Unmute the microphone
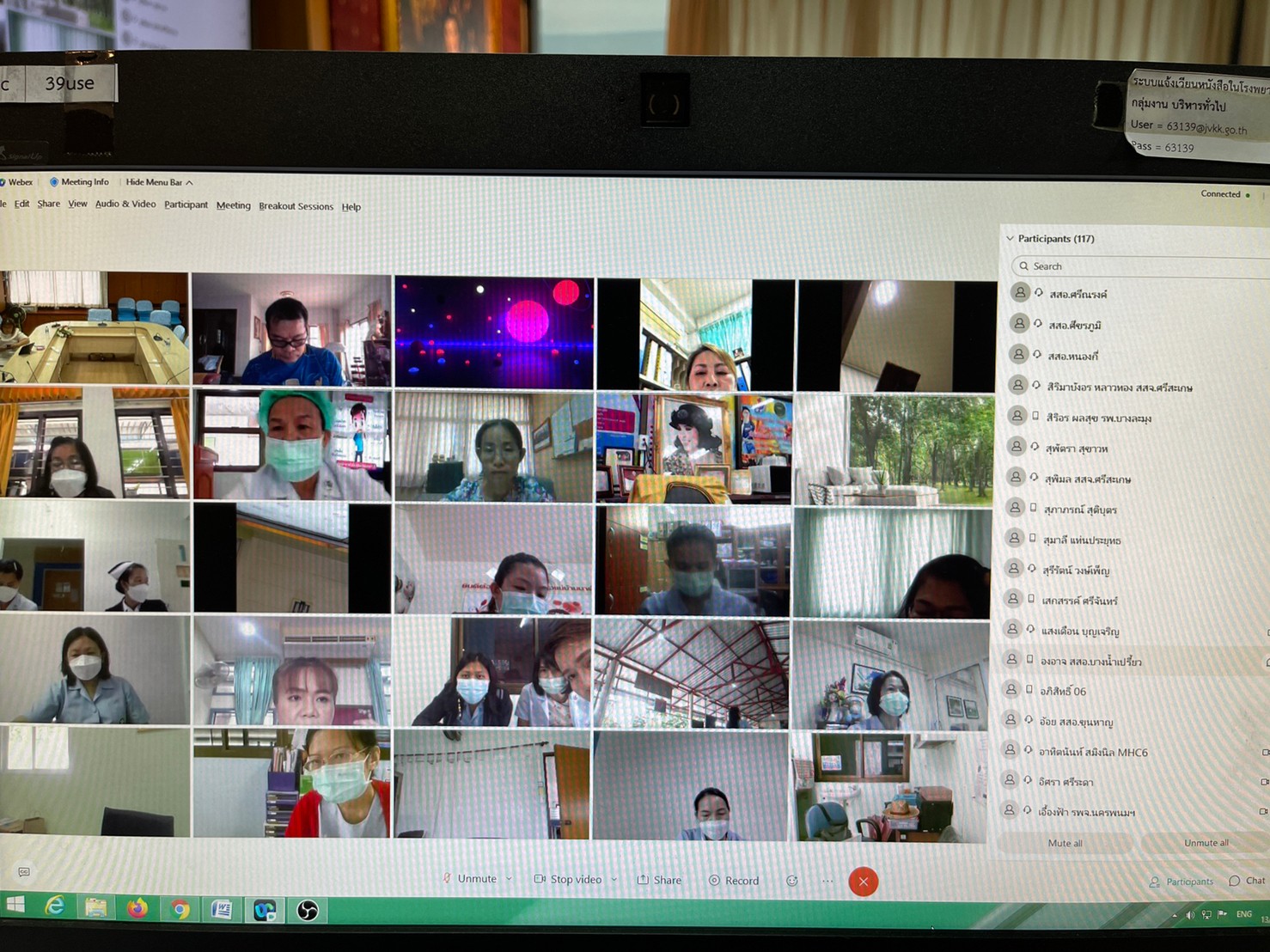The image size is (1270, 952). point(469,878)
